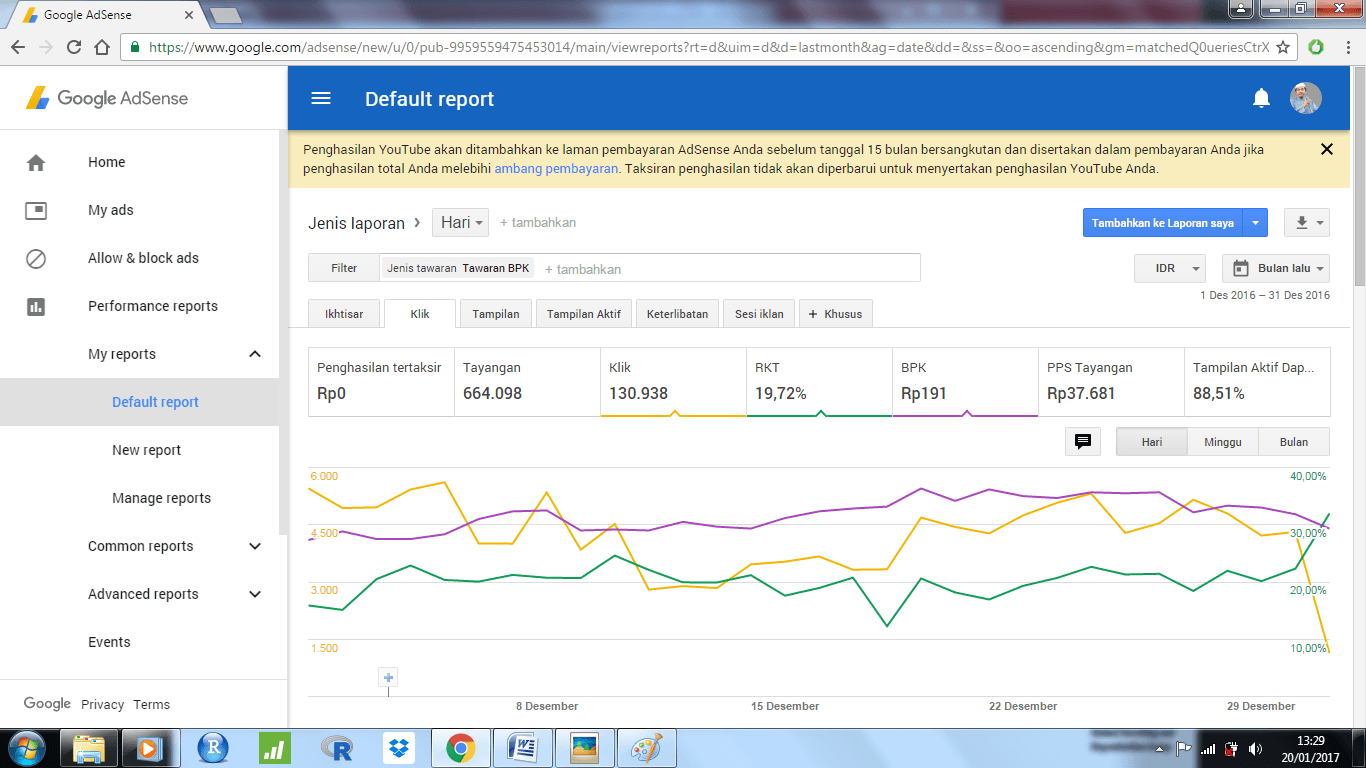Open the Hari report type dropdown
1366x768 pixels.
(x=460, y=223)
